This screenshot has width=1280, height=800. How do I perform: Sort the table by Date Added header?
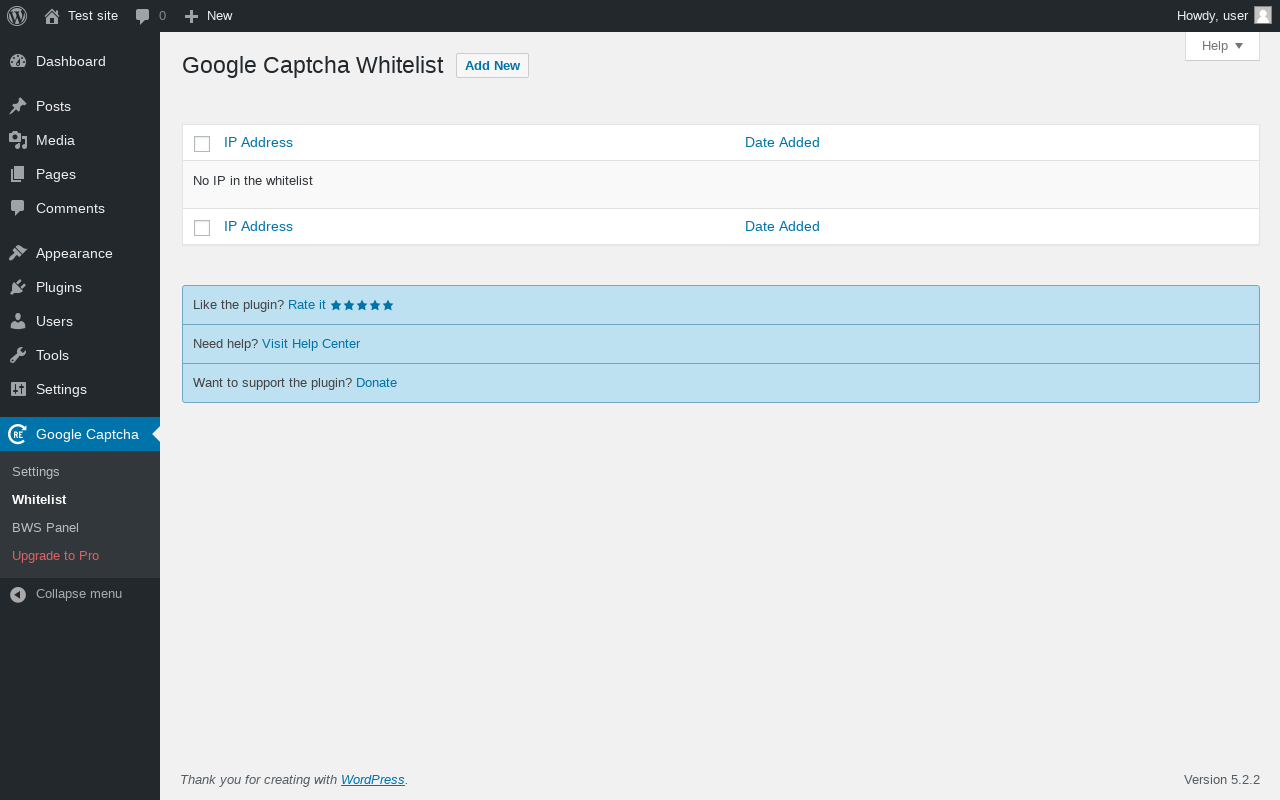782,142
